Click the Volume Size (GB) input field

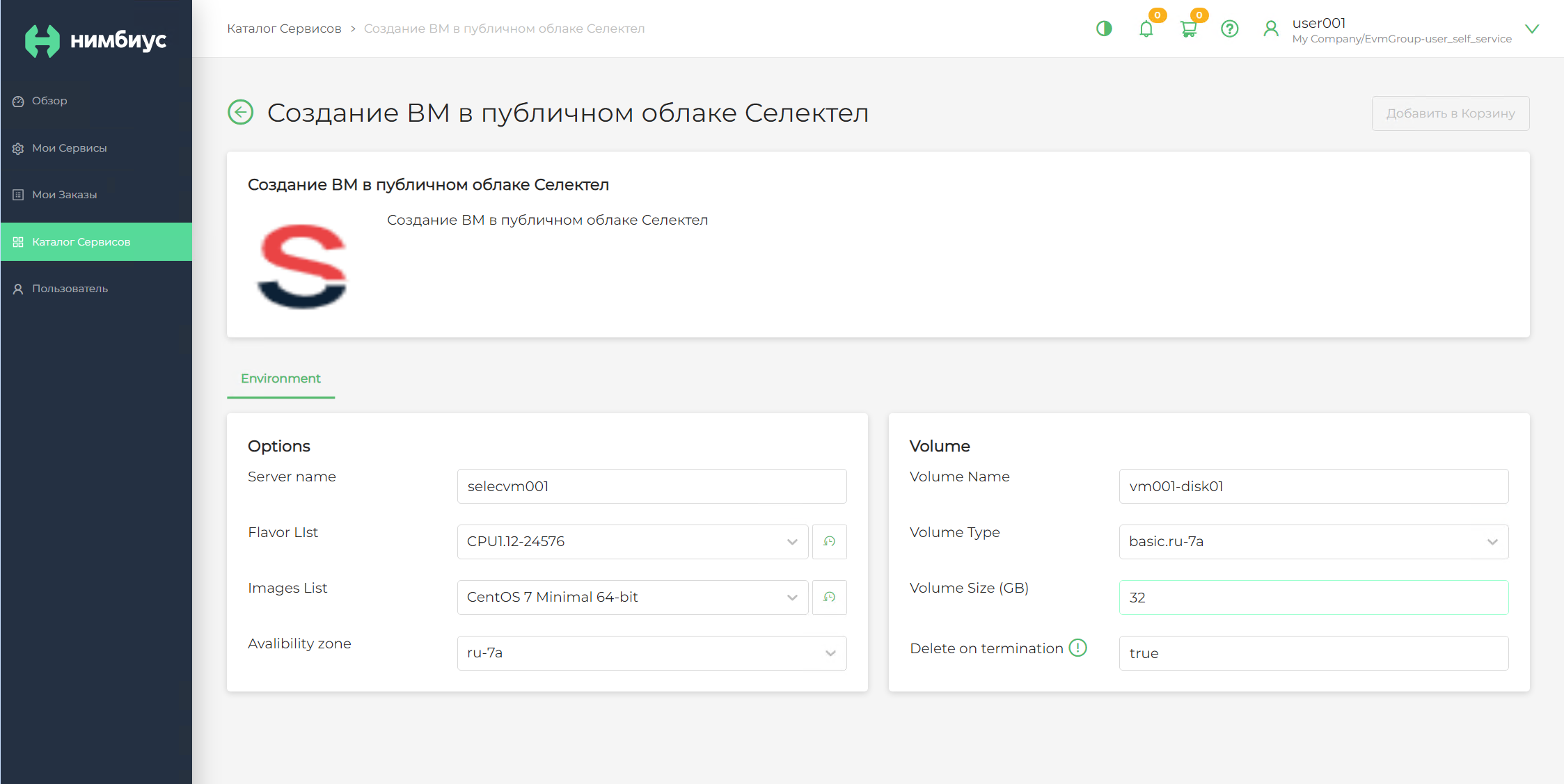pyautogui.click(x=1313, y=597)
